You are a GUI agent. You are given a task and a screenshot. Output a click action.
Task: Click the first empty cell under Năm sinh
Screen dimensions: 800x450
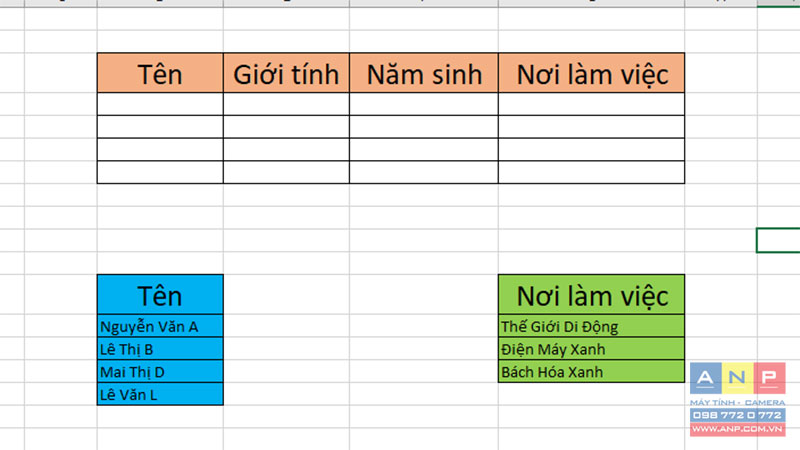[x=423, y=104]
